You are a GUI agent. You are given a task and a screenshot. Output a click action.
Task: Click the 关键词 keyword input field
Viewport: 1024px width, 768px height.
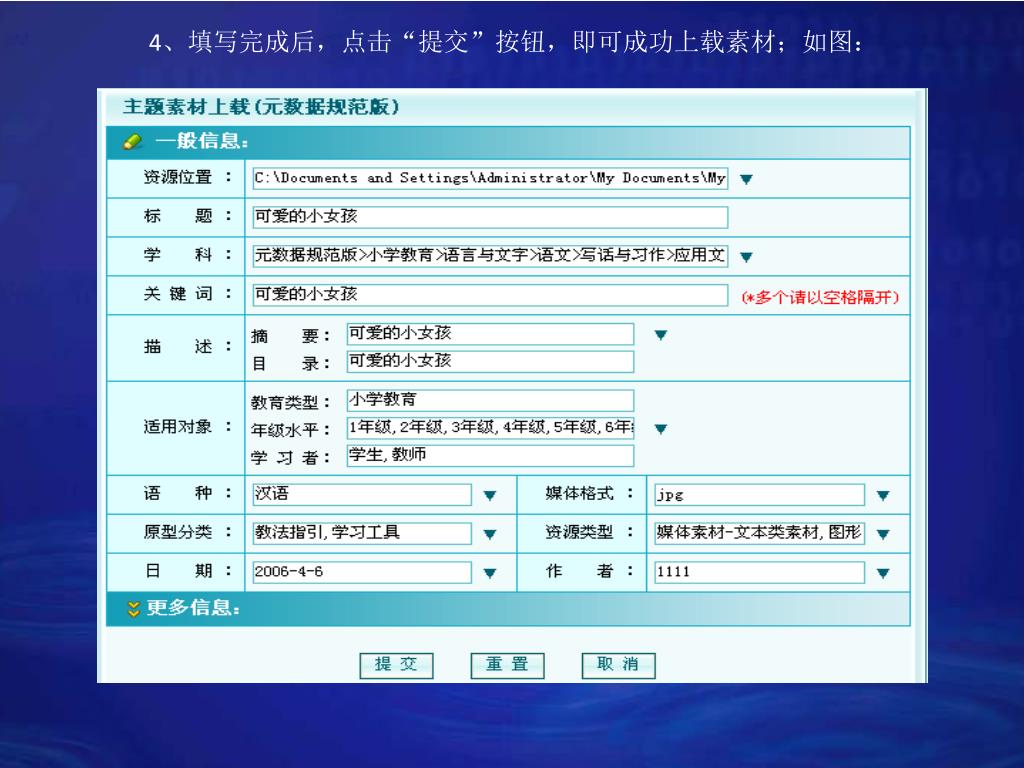(x=490, y=295)
